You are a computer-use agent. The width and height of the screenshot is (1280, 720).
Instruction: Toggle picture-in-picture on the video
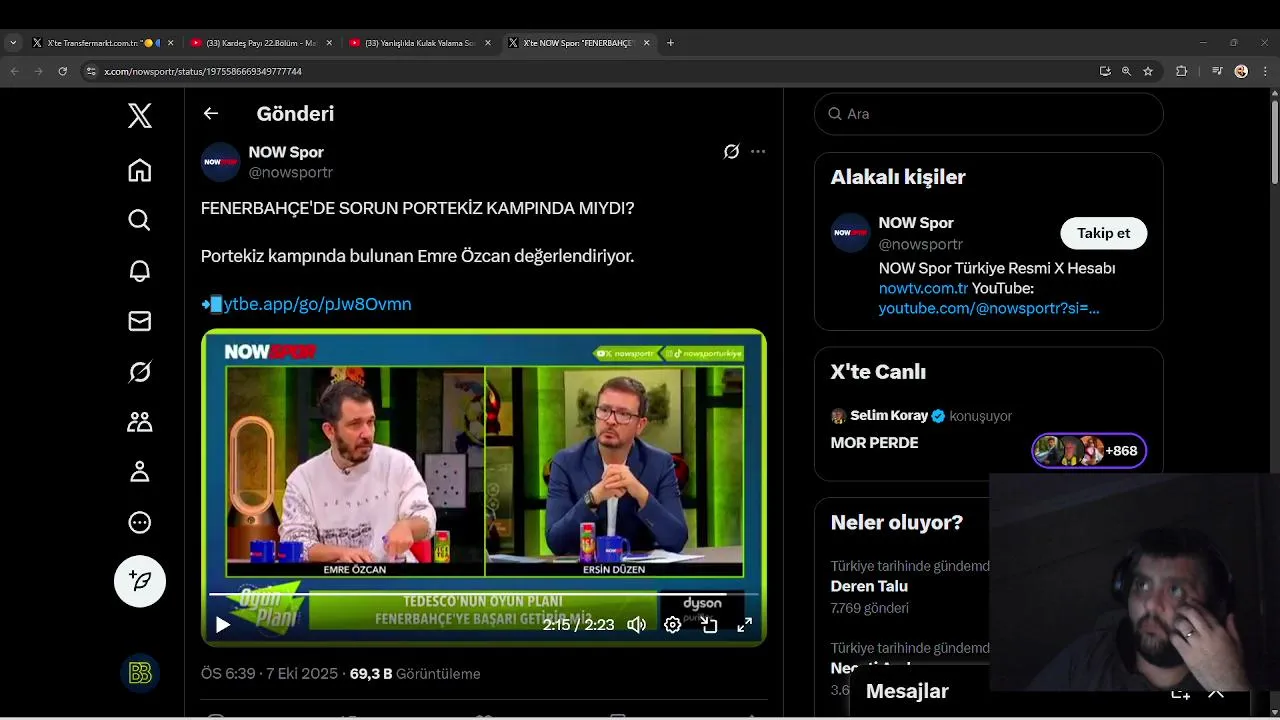click(709, 625)
